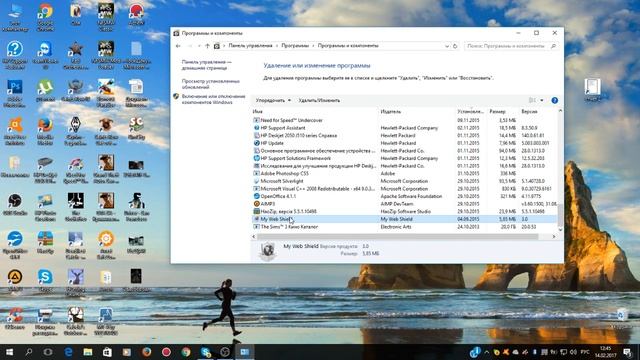The image size is (640, 360).
Task: Click the vertical scrollbar thumb of the programs list
Action: [560, 216]
